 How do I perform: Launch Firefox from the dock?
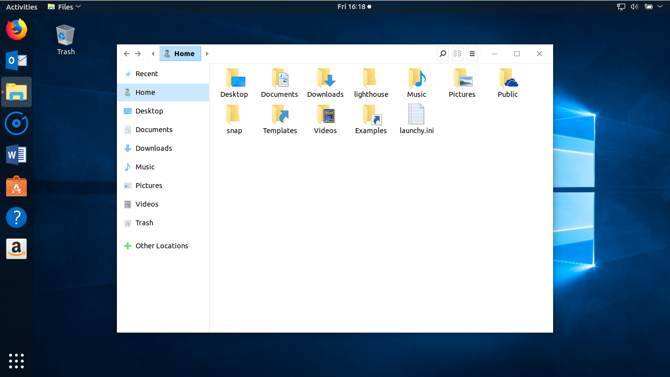pyautogui.click(x=16, y=29)
